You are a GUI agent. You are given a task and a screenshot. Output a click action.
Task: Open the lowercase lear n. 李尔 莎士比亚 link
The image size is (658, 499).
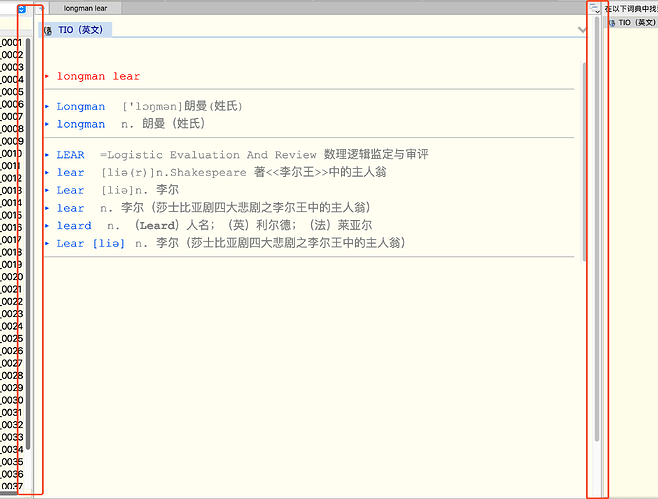[x=70, y=208]
